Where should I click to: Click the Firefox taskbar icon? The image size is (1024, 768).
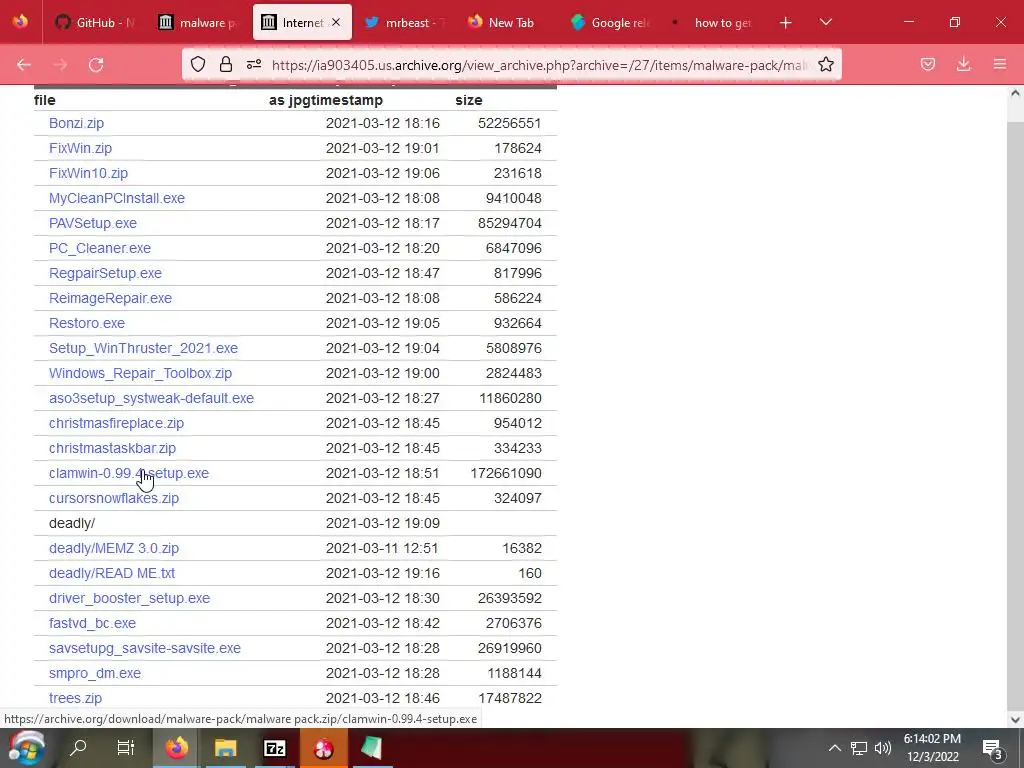[x=176, y=748]
